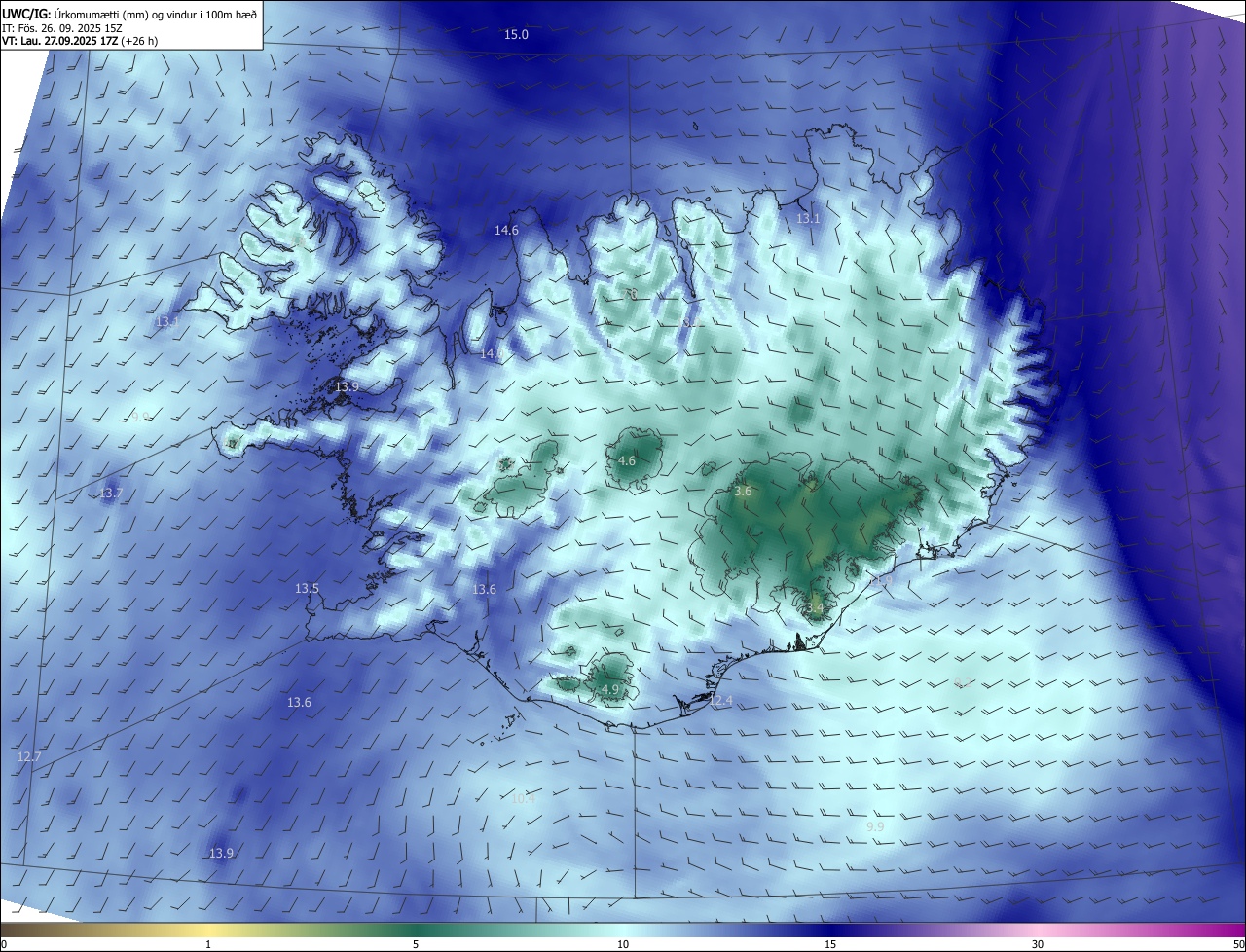The height and width of the screenshot is (952, 1246).
Task: Select the 3.6 value on Vatnajökull glacier
Action: (x=743, y=493)
